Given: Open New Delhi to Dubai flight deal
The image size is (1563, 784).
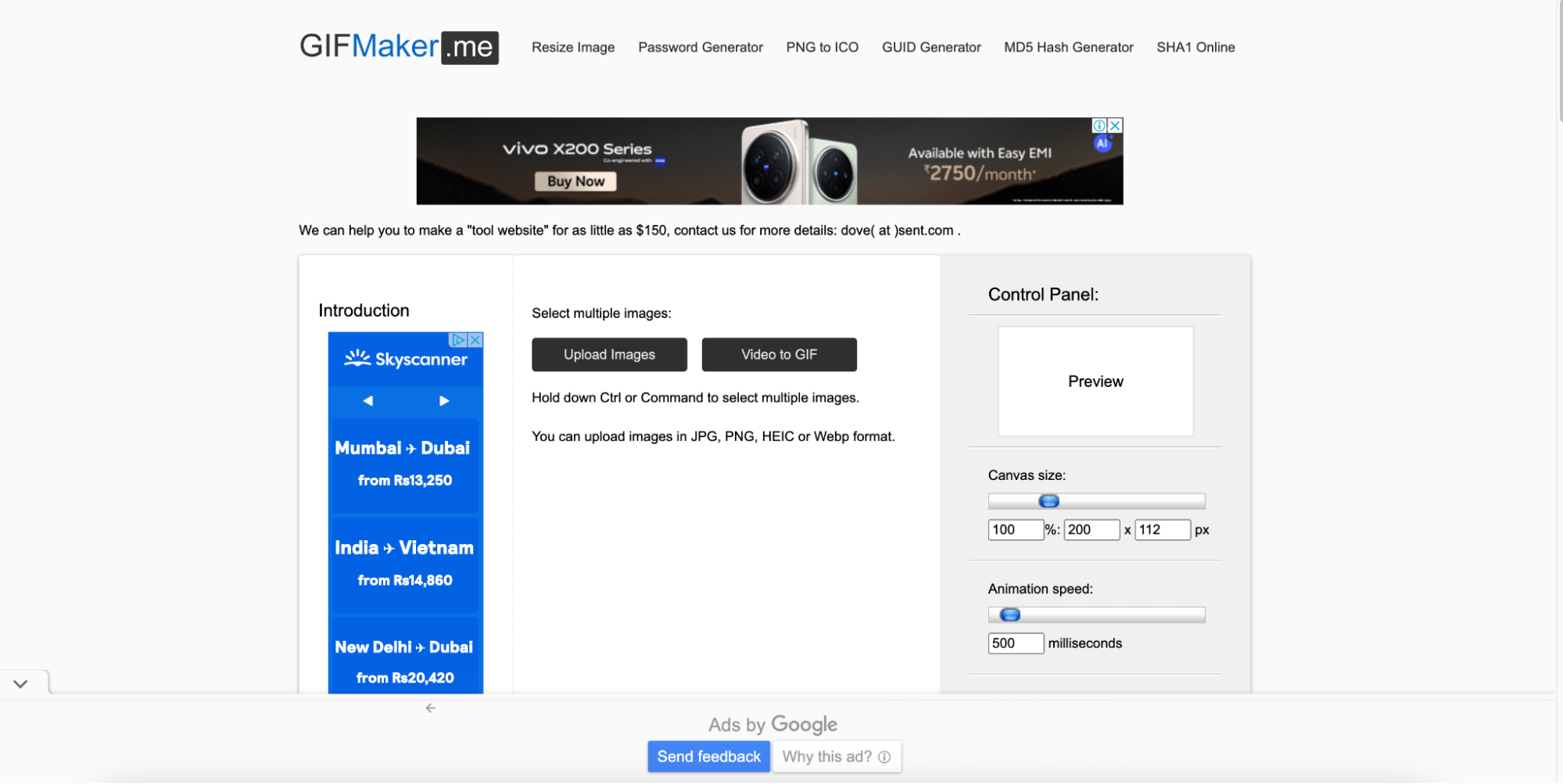Looking at the screenshot, I should tap(405, 657).
